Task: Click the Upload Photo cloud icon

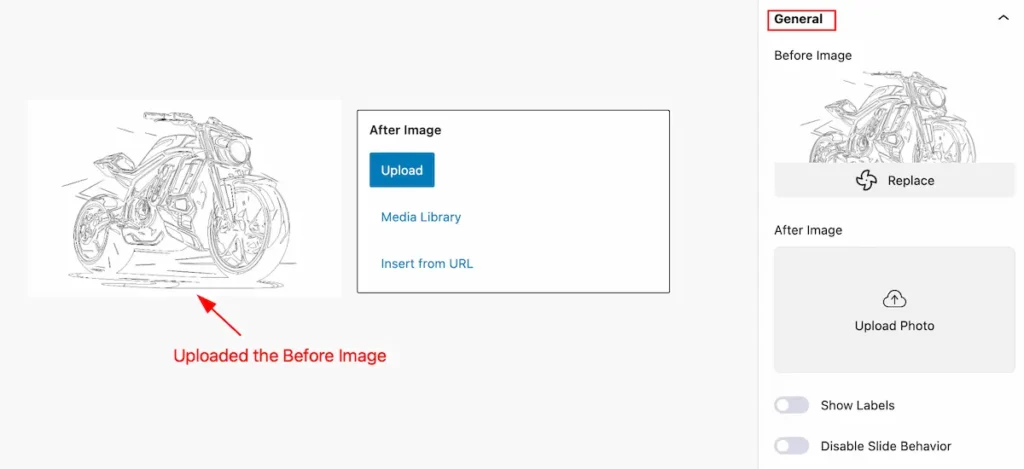Action: click(894, 299)
